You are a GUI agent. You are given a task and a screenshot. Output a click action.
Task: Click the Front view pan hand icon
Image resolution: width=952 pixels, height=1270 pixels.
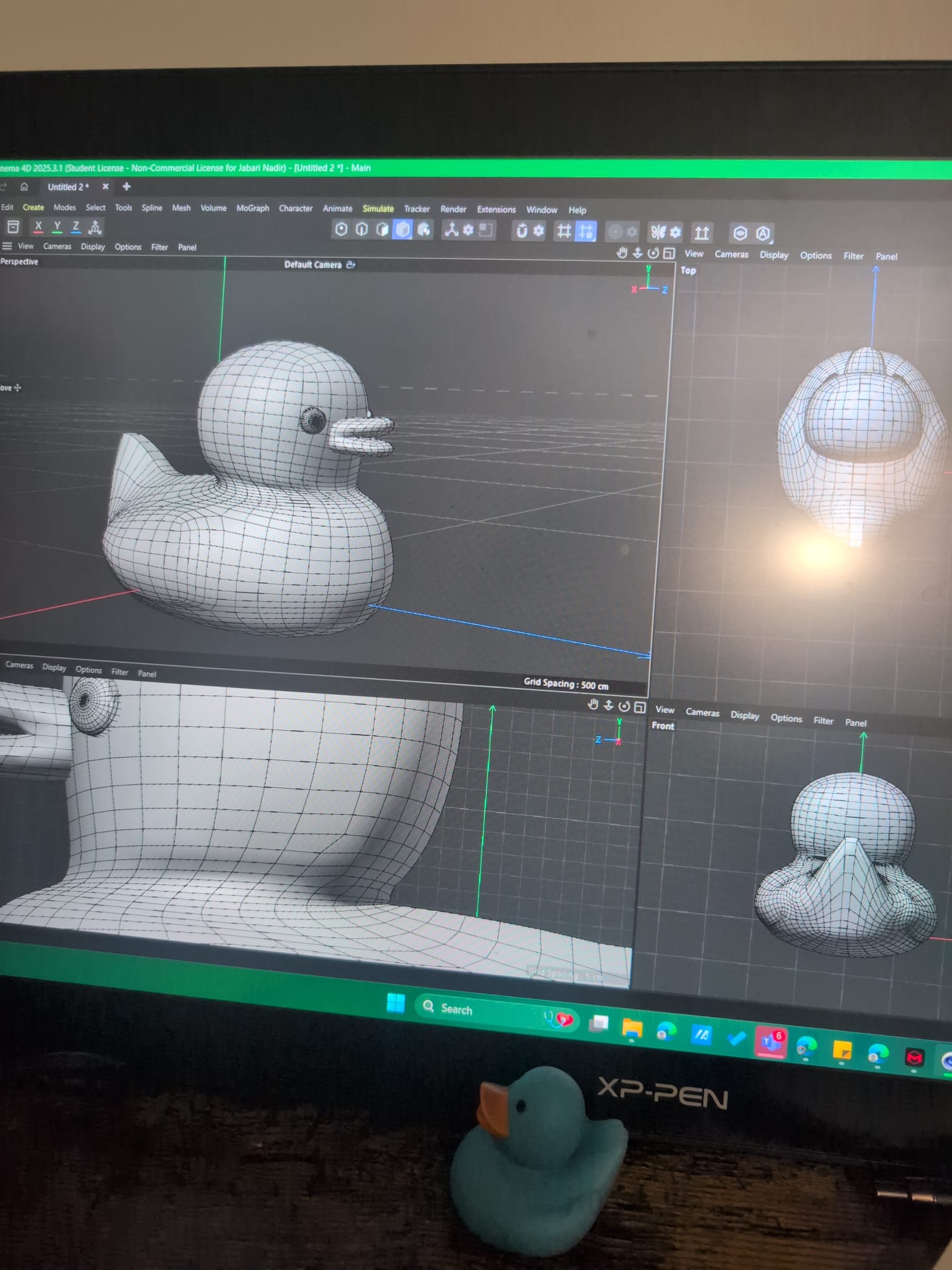coord(593,705)
